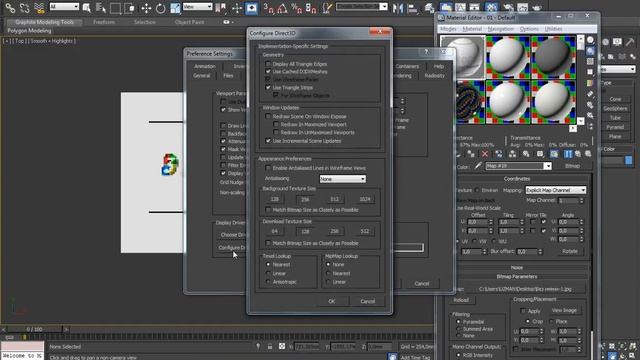The image size is (640, 360).
Task: Activate Select and Scale tool
Action: point(175,8)
